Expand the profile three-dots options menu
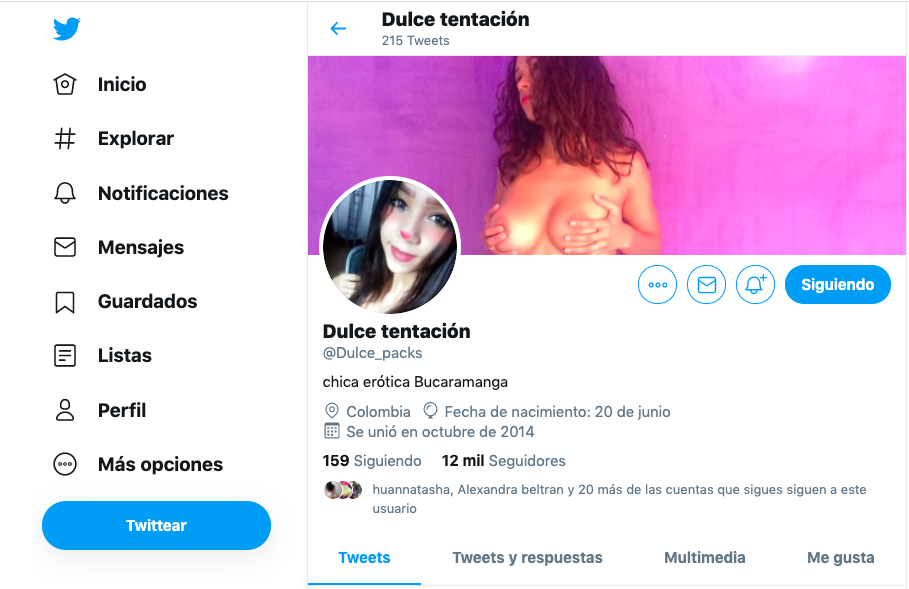Screen dimensions: 909x589 point(657,285)
